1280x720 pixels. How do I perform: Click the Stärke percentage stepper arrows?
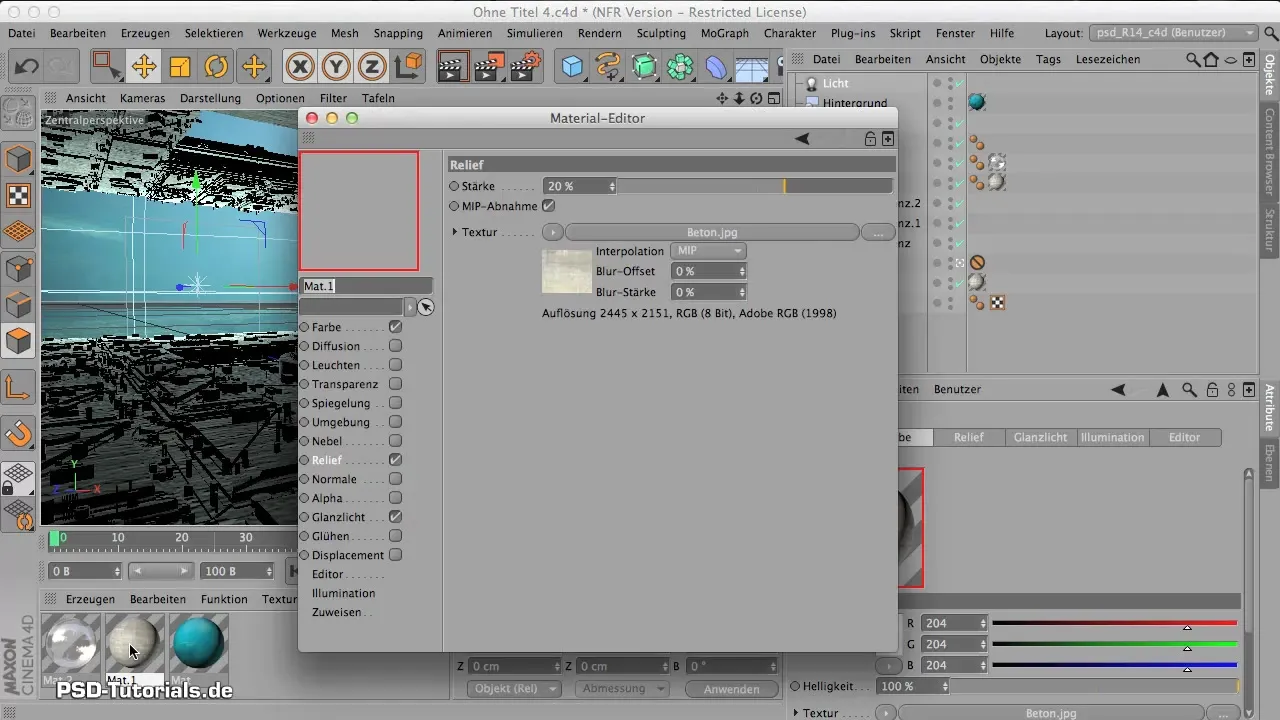pos(611,186)
